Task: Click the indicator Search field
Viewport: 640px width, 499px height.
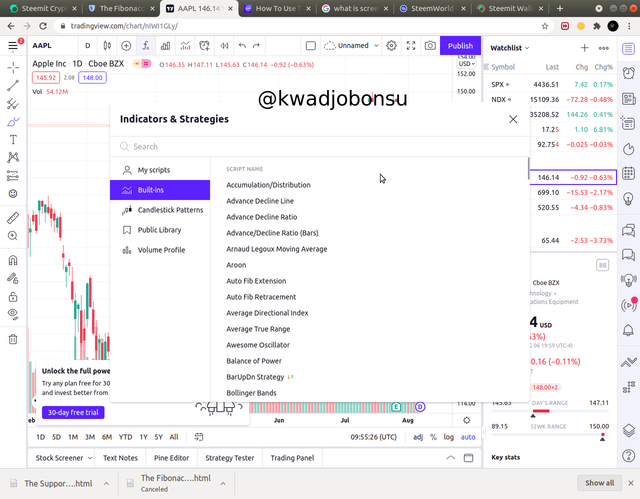Action: coord(320,146)
